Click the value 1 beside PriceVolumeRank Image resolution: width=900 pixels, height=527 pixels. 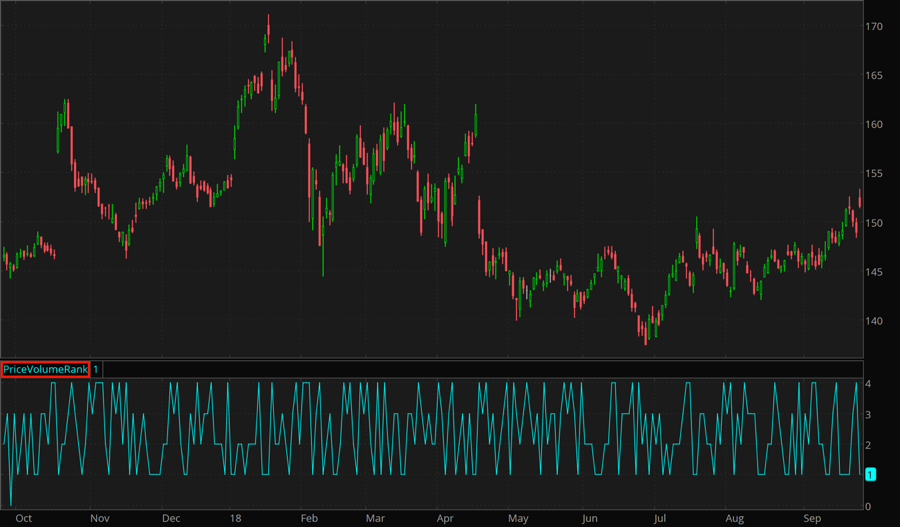(96, 369)
